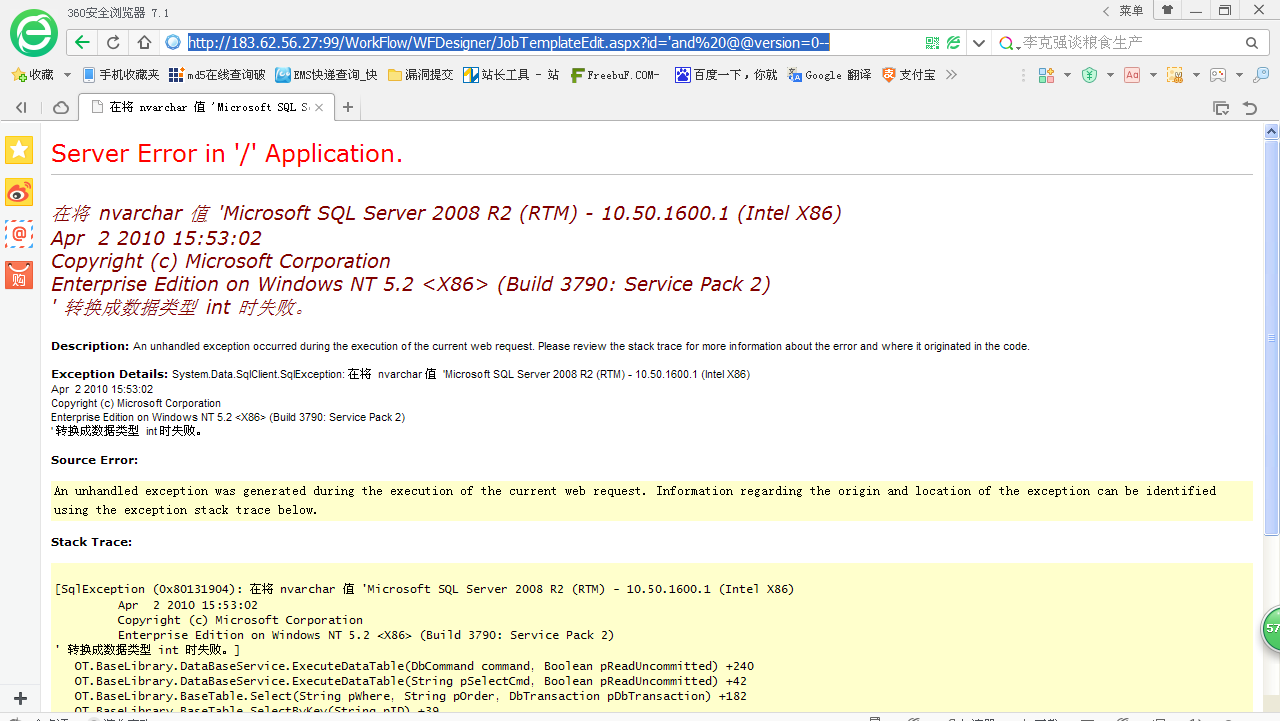1280x721 pixels.
Task: Open 百度一下,你就 bookmark
Action: 726,75
